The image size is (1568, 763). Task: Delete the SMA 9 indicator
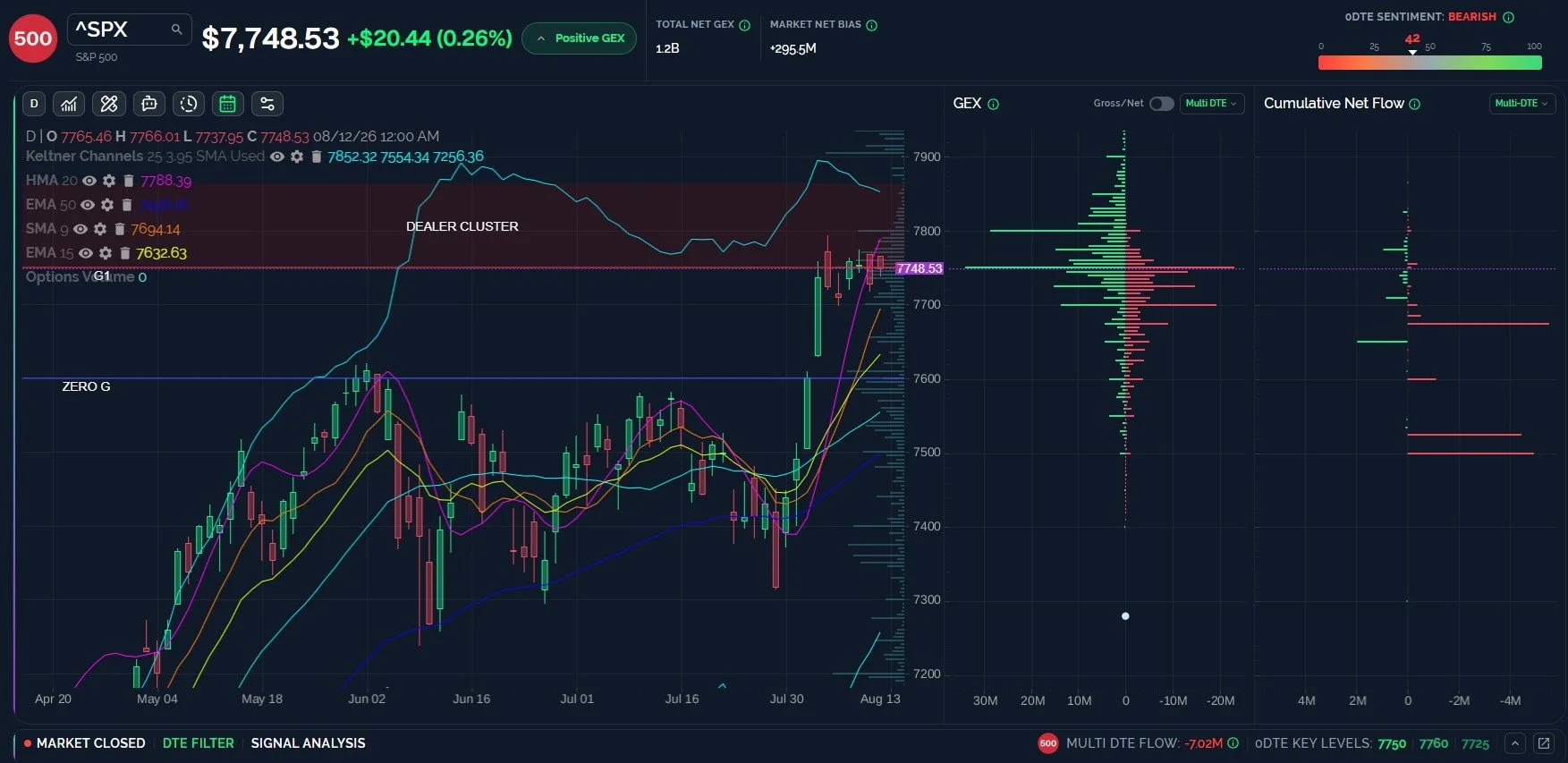(x=119, y=229)
